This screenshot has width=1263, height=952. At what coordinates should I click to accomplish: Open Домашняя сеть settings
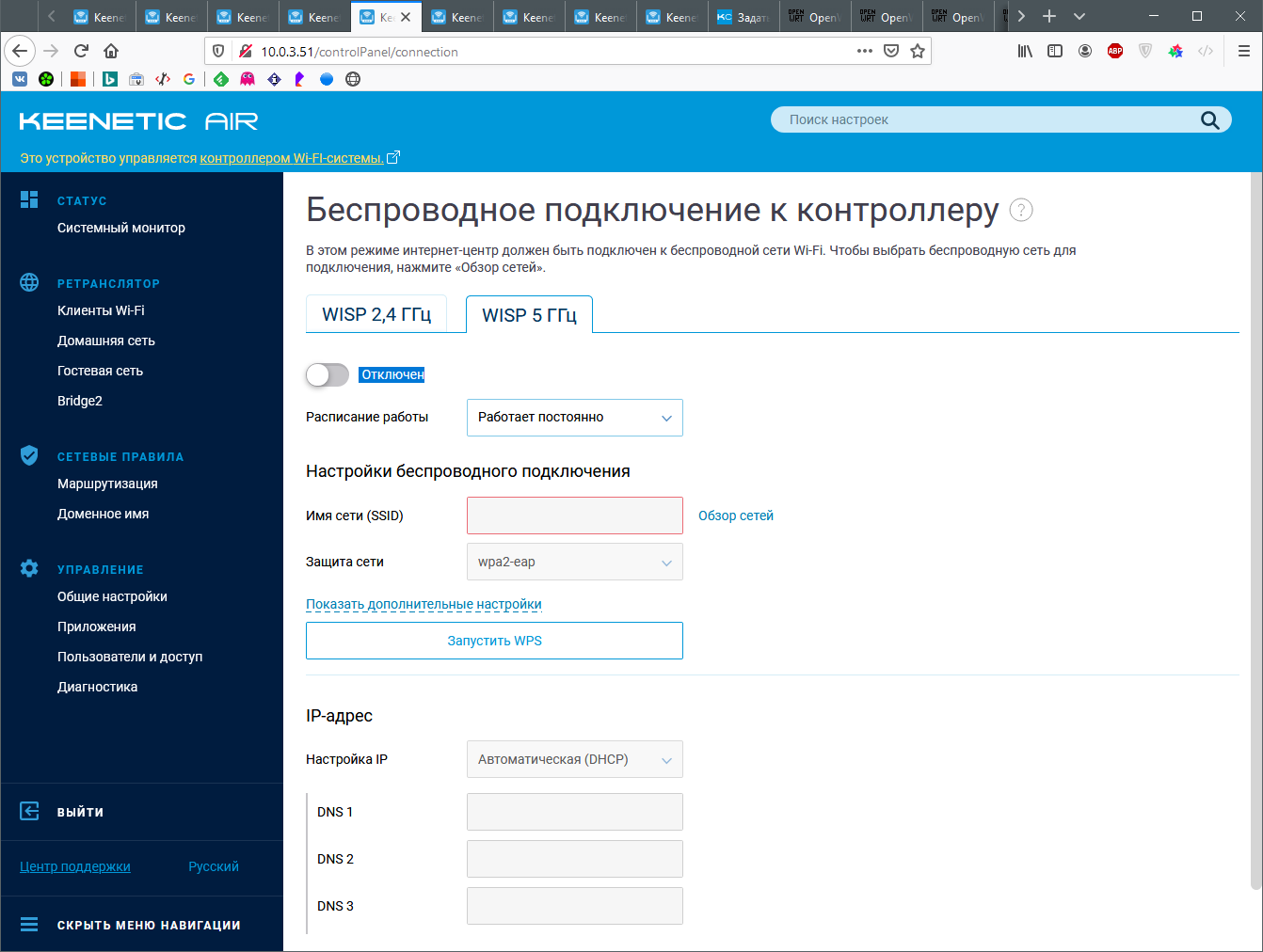click(106, 341)
